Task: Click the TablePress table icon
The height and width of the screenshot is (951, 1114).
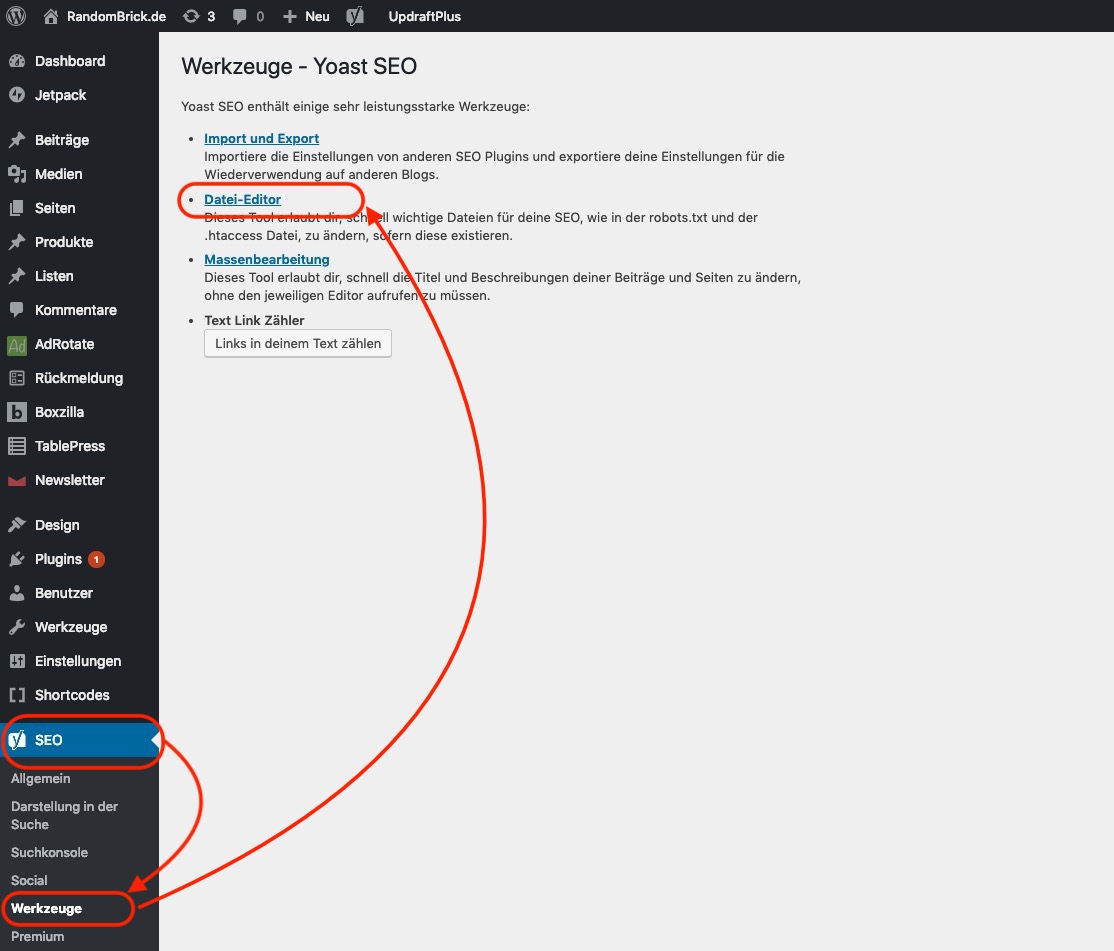Action: (16, 446)
